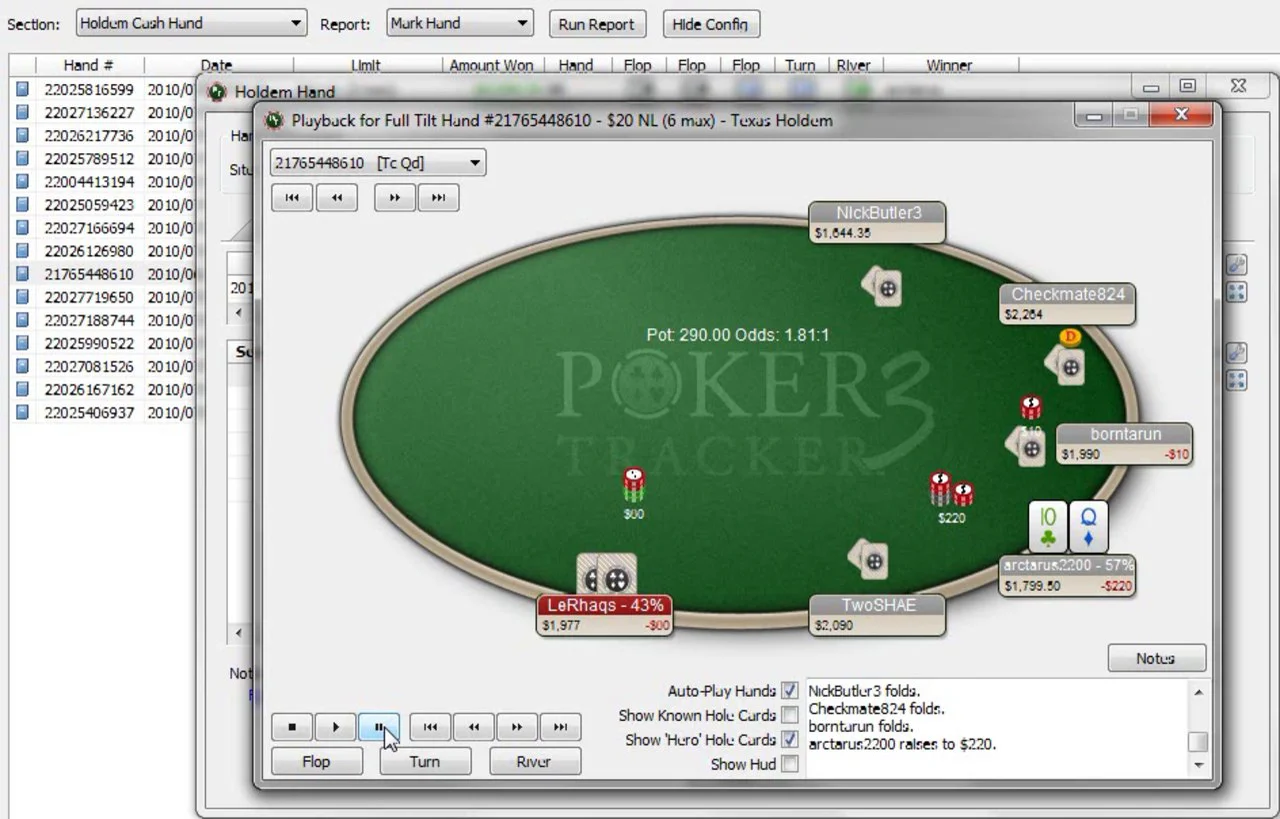
Task: Open the Section dropdown Holdem Cash Hand
Action: pos(191,23)
